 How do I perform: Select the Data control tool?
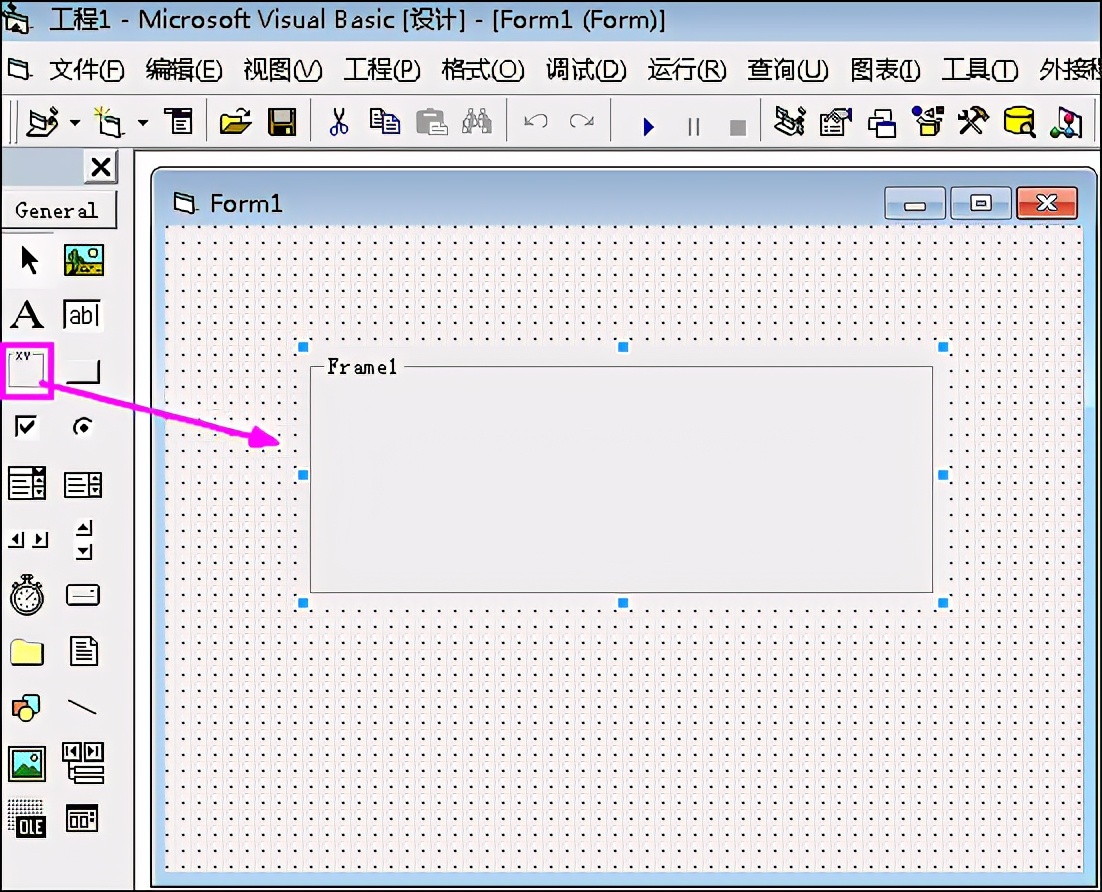(x=84, y=763)
